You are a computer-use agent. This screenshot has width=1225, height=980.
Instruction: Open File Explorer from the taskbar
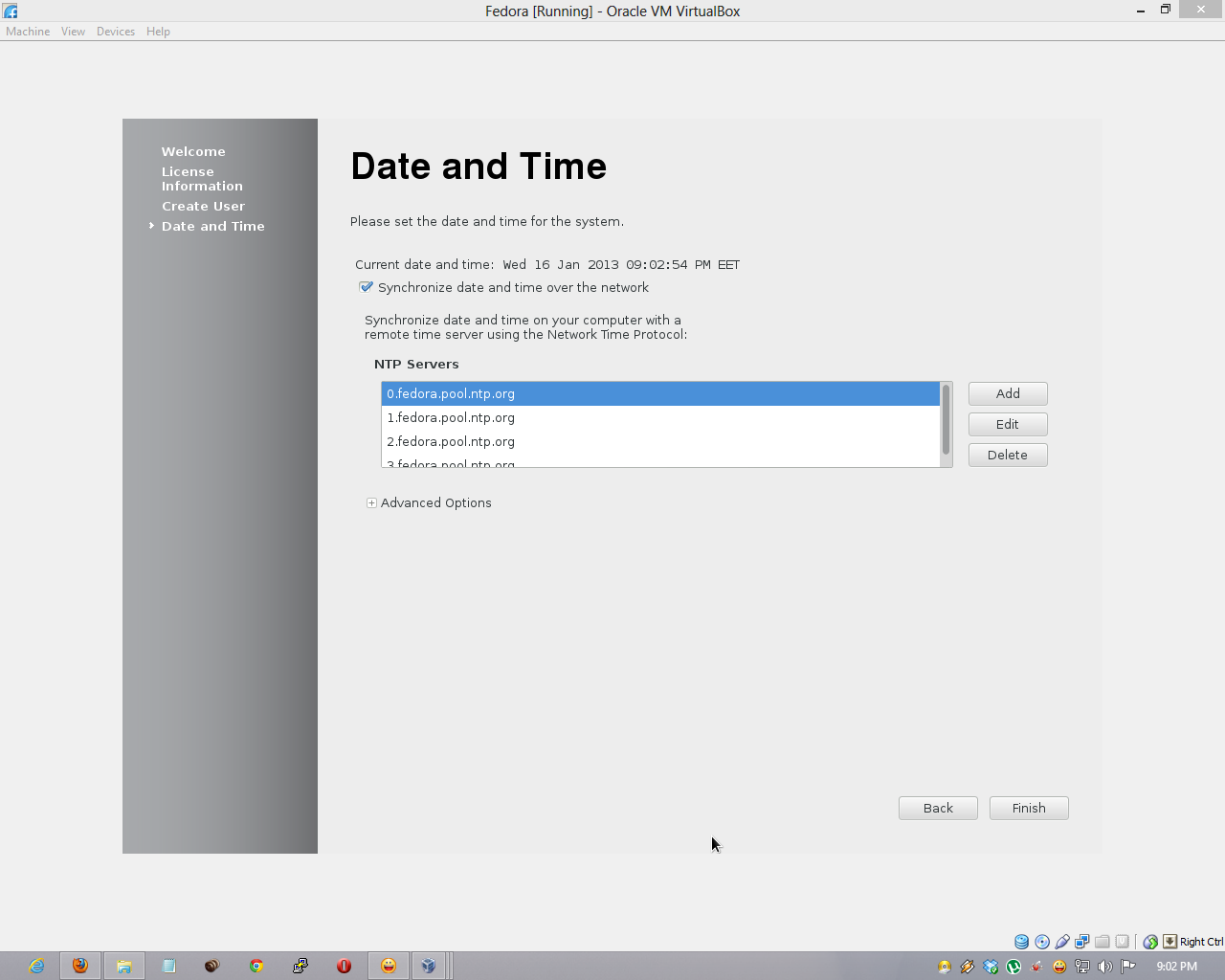click(124, 966)
